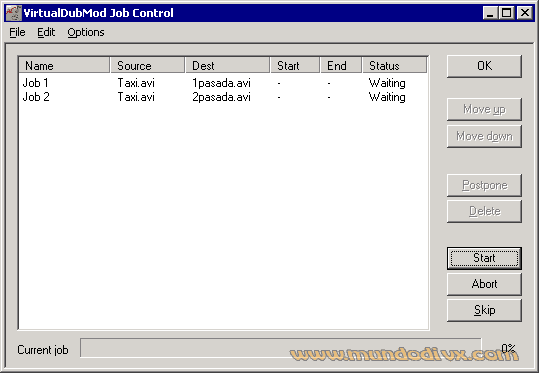Close the Job Control window
Image resolution: width=539 pixels, height=373 pixels.
pos(525,13)
